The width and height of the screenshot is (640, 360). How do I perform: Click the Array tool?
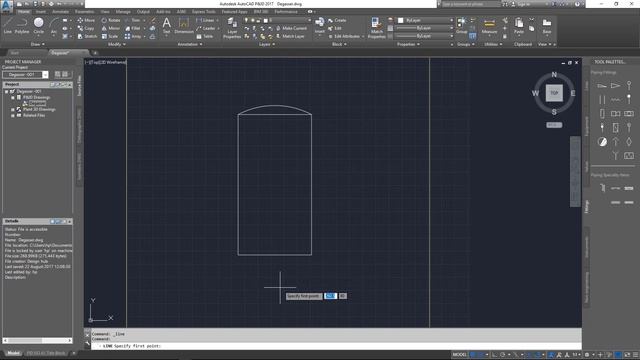click(133, 36)
